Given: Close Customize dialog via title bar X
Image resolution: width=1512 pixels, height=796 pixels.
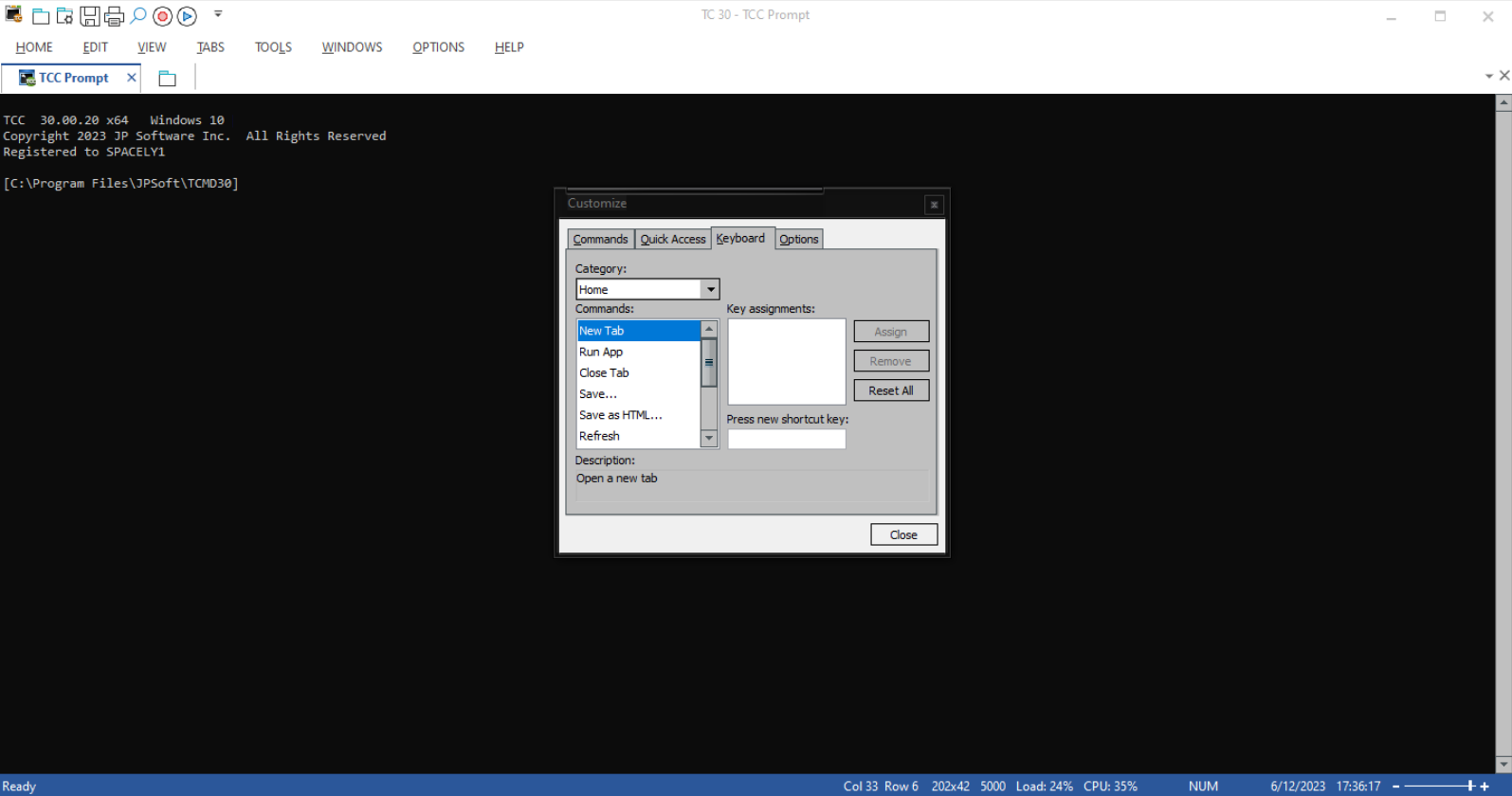Looking at the screenshot, I should (934, 205).
